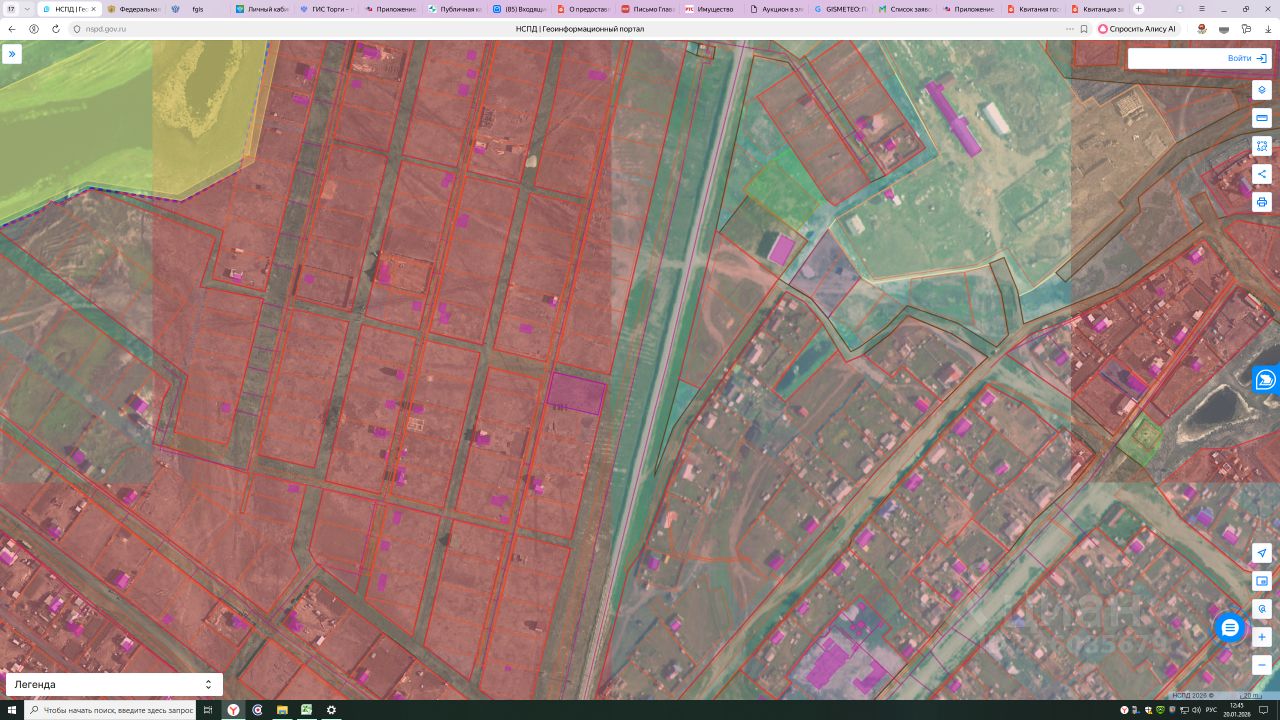Click the Windows taskbar search box
The width and height of the screenshot is (1280, 720).
click(x=110, y=710)
